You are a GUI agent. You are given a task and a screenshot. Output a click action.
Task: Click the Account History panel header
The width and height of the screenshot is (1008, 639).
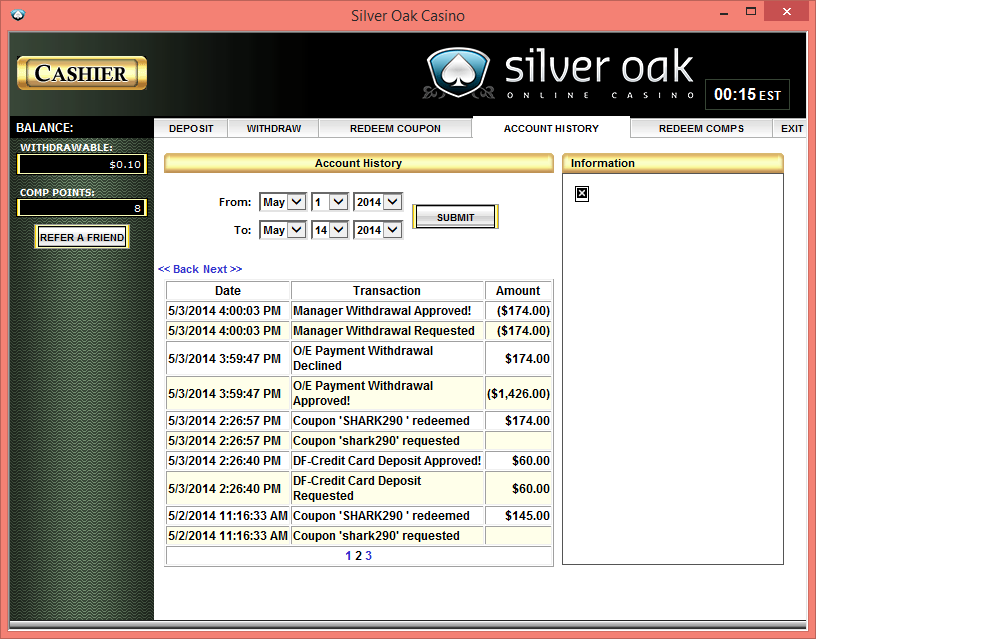tap(359, 163)
